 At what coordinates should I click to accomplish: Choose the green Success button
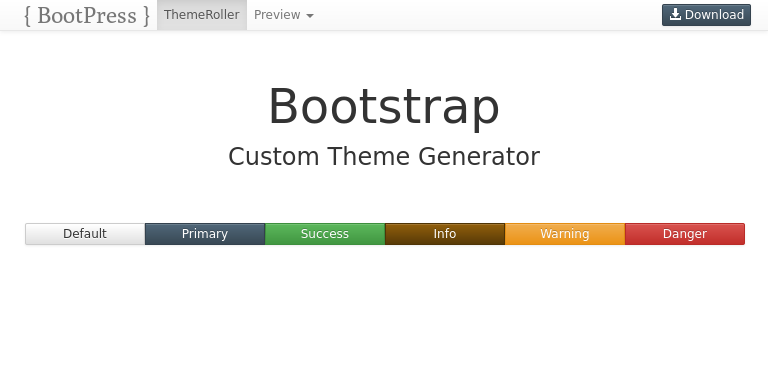(x=325, y=234)
